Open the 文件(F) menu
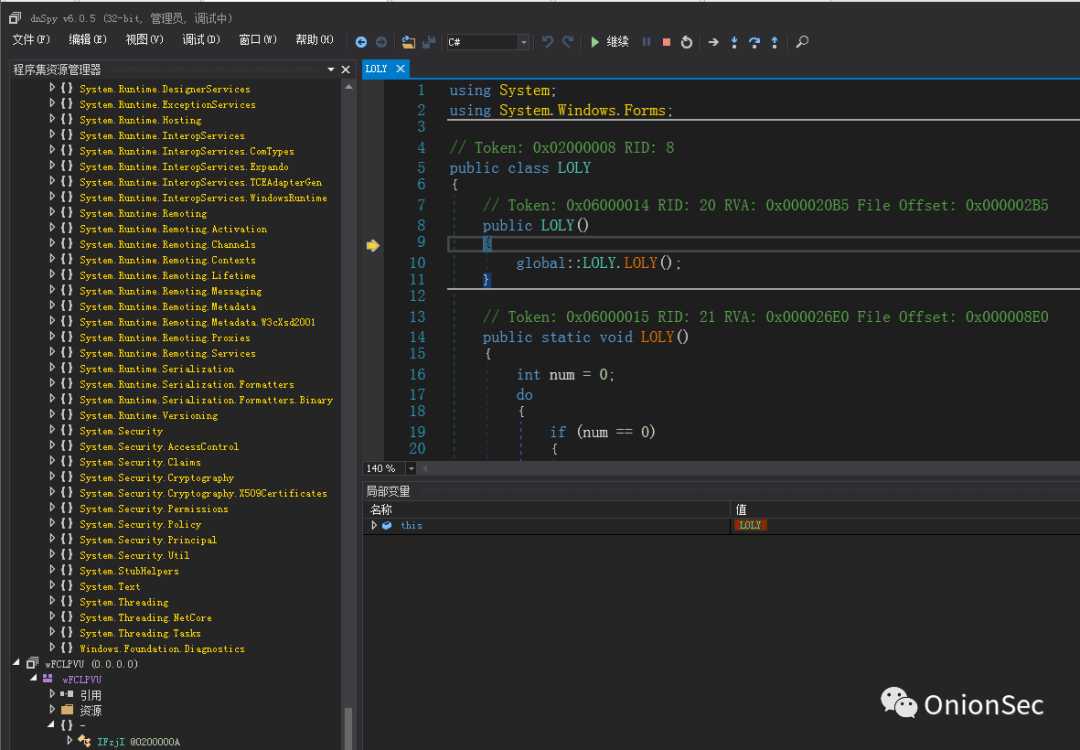 [x=31, y=40]
